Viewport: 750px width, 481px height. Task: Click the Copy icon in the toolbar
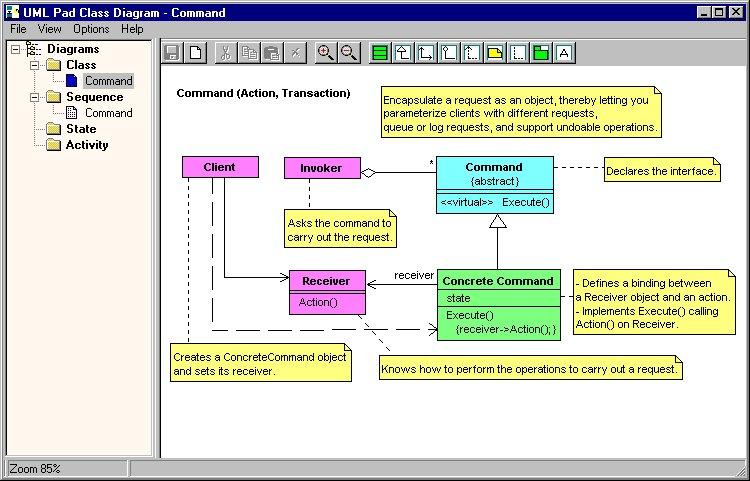[x=249, y=53]
